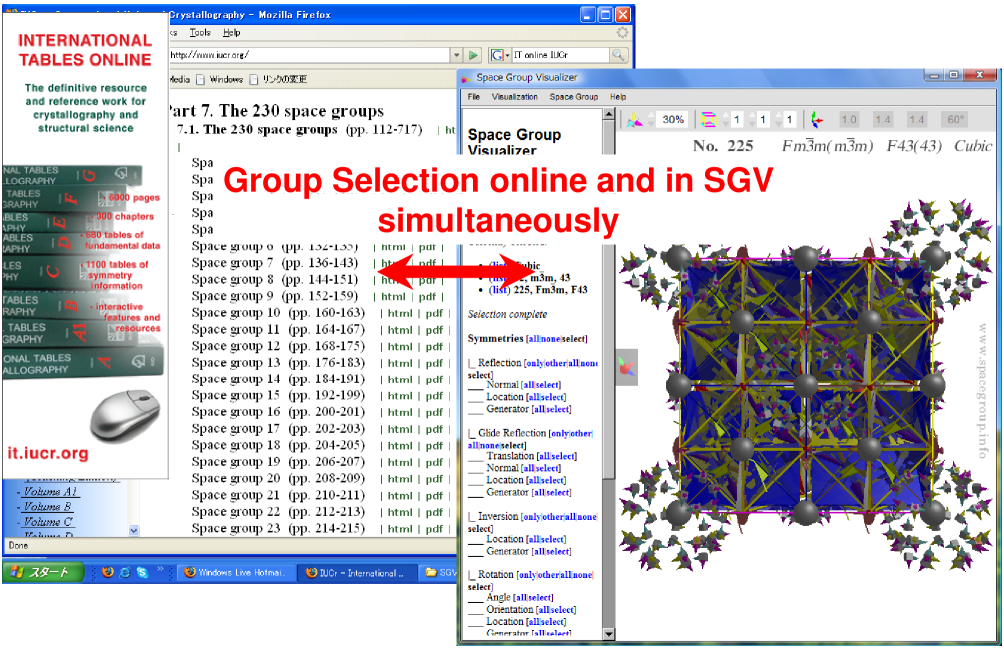Launch Firefox from the quick launch bar

pos(108,573)
